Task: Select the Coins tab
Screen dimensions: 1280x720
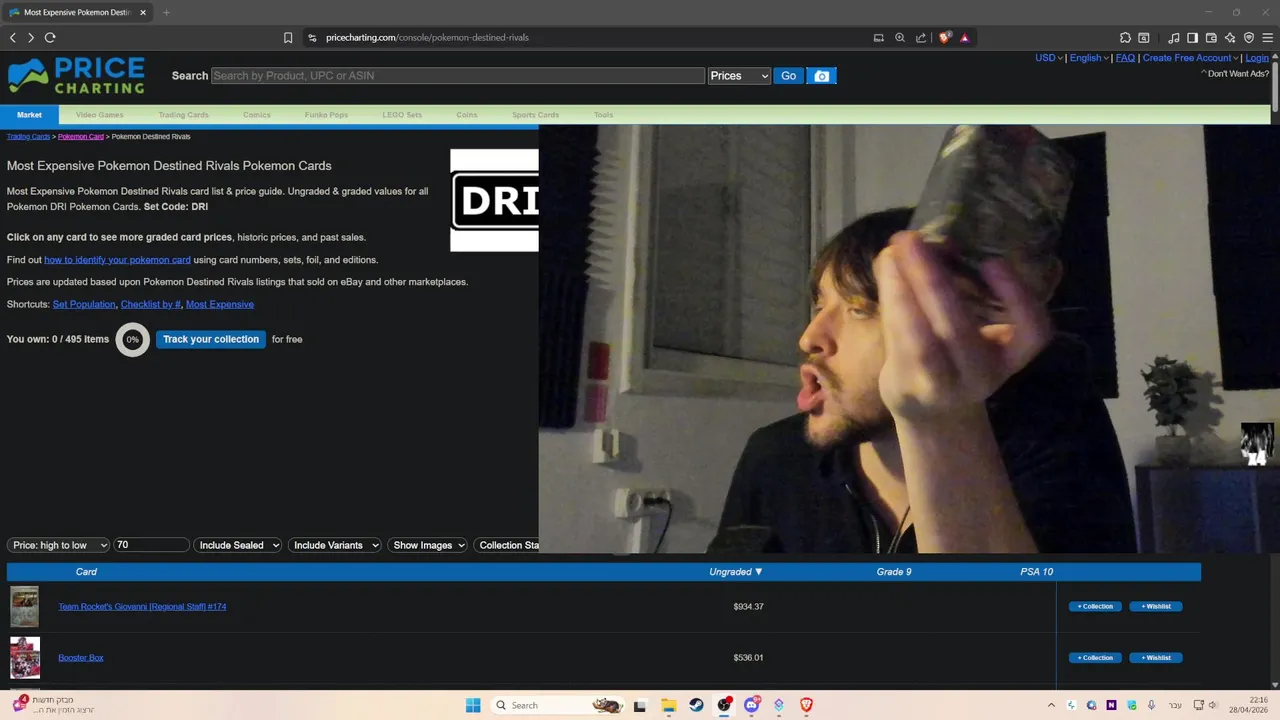Action: (467, 115)
